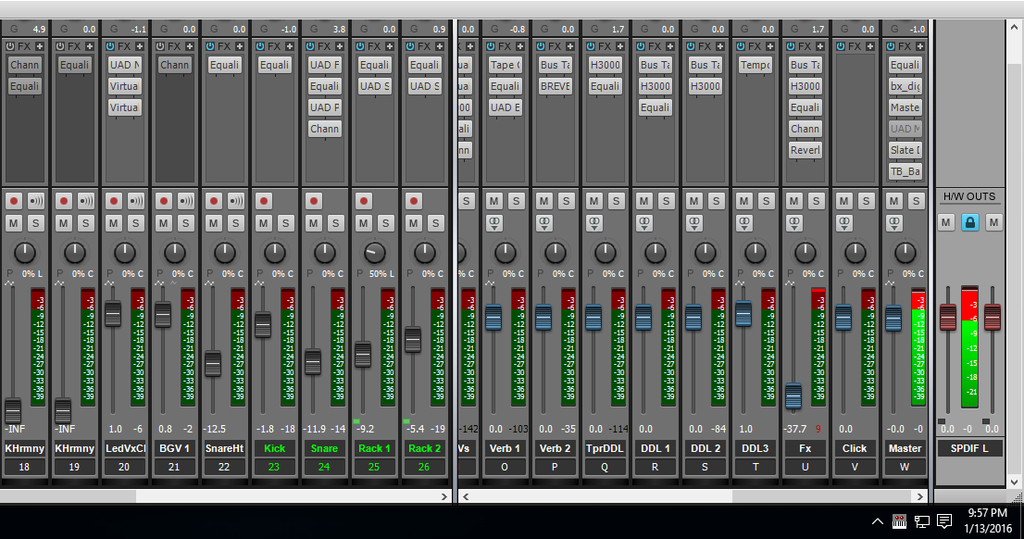Arm the Kick track for recording
The image size is (1024, 539).
[264, 201]
